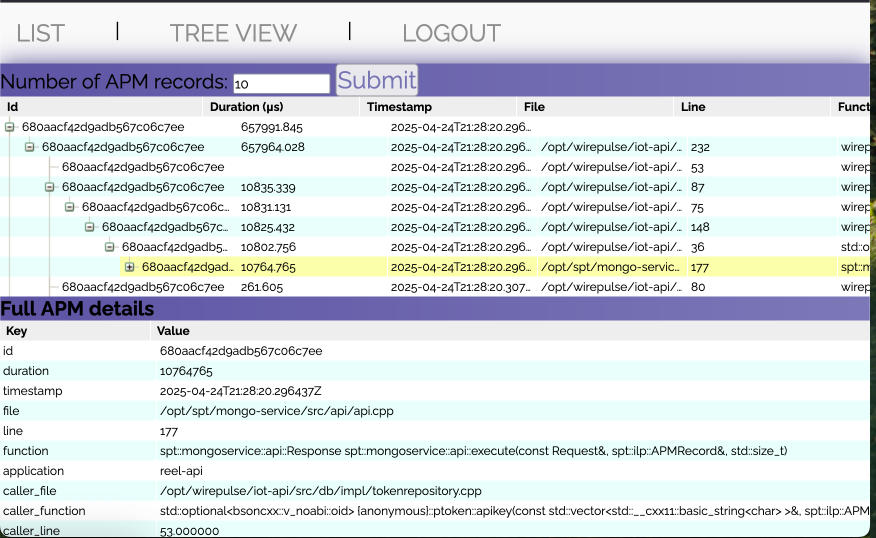The height and width of the screenshot is (538, 876).
Task: Select the details id value 680aacf42d9adb567c06c7ee
Action: click(241, 351)
